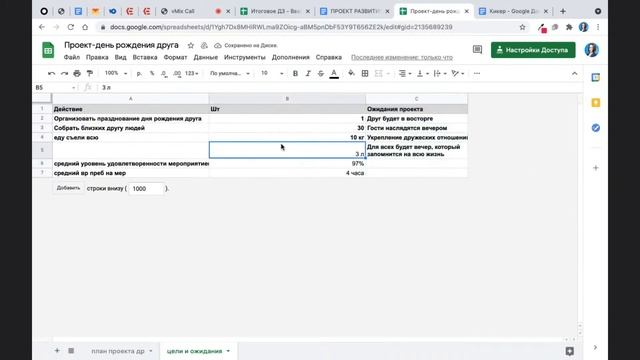Open text wrapping dropdown
640x360 pixels.
click(440, 73)
